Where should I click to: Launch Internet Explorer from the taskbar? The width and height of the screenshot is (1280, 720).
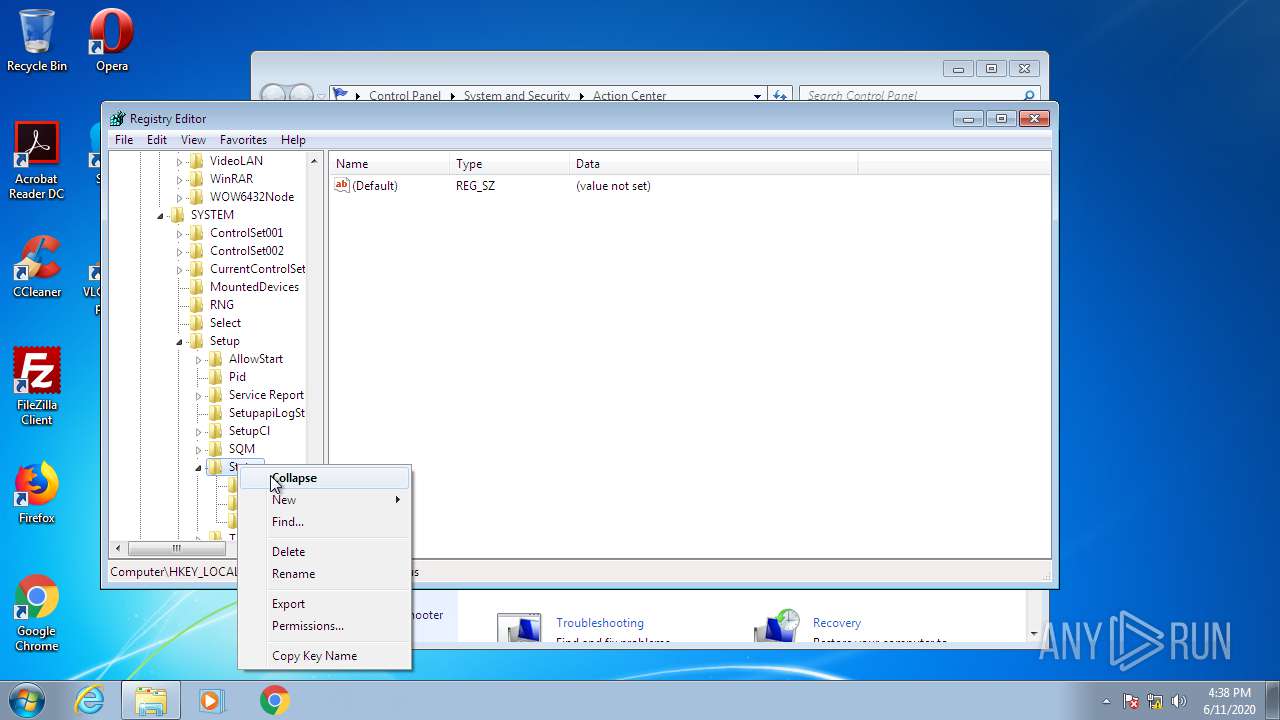tap(90, 700)
